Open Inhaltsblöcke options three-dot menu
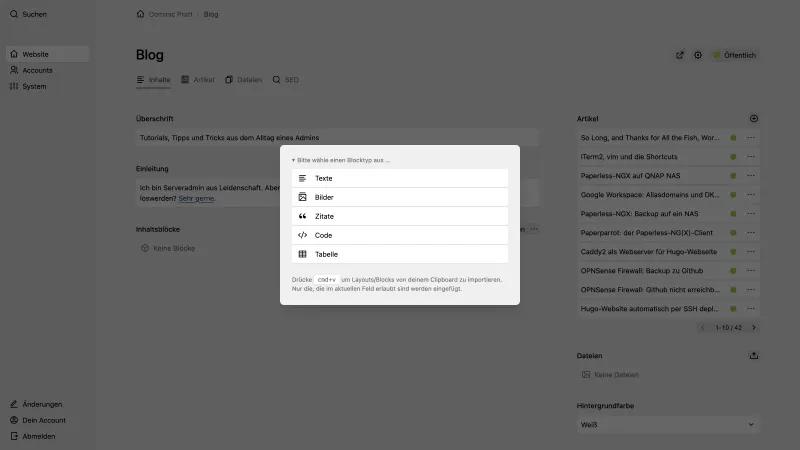 pos(534,229)
